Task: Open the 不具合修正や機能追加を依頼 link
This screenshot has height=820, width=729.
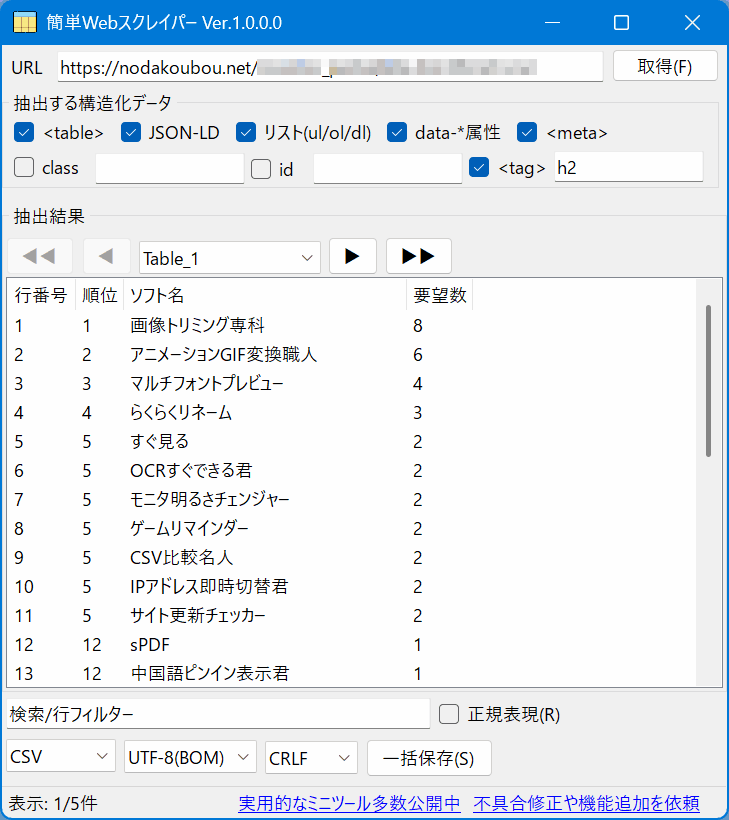Action: (586, 804)
